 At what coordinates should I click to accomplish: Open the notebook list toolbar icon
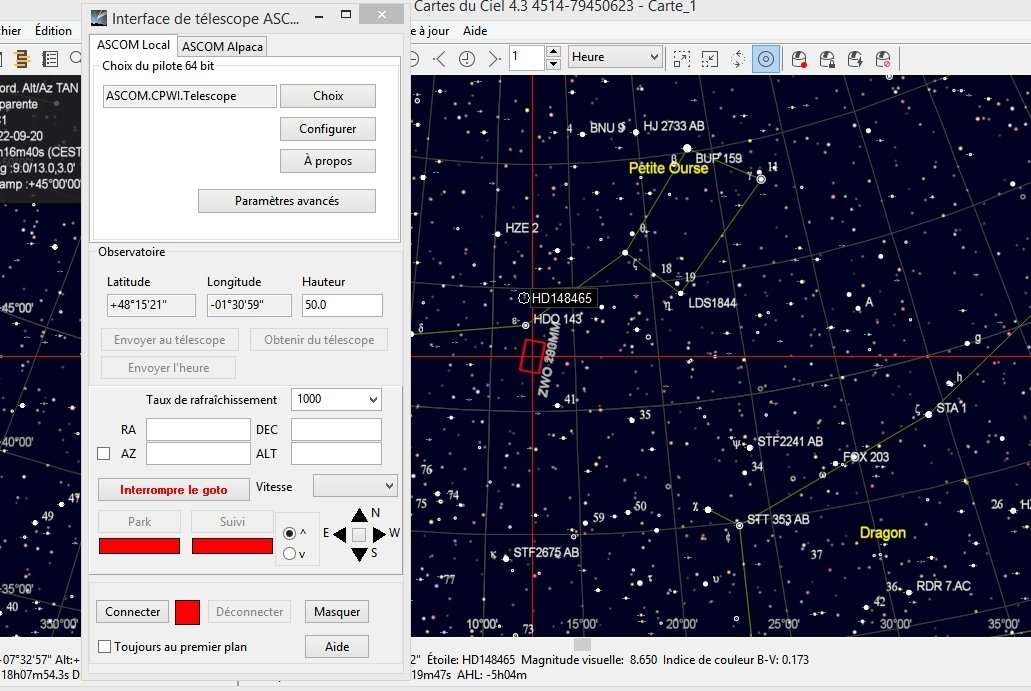click(50, 59)
